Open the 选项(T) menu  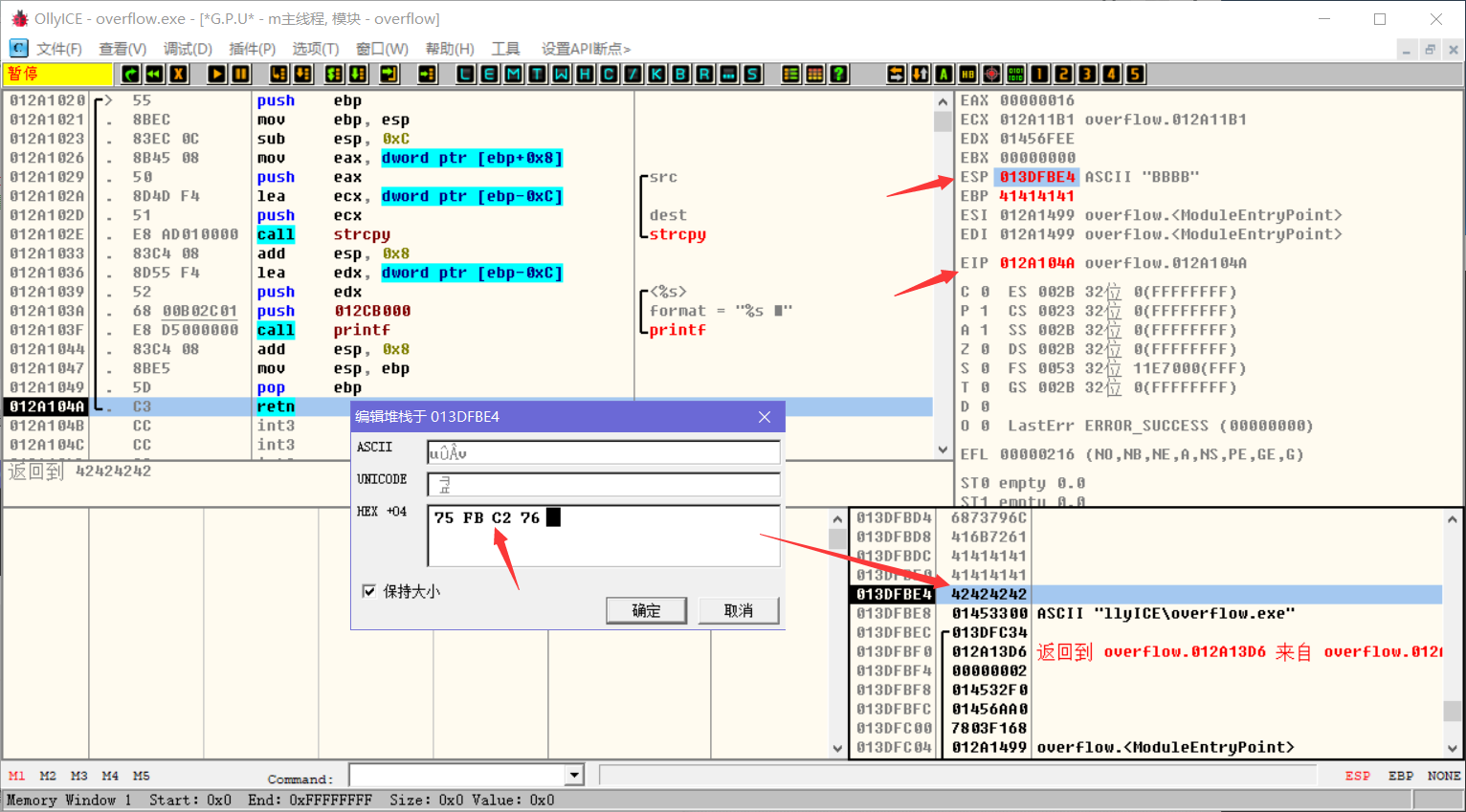pyautogui.click(x=316, y=49)
